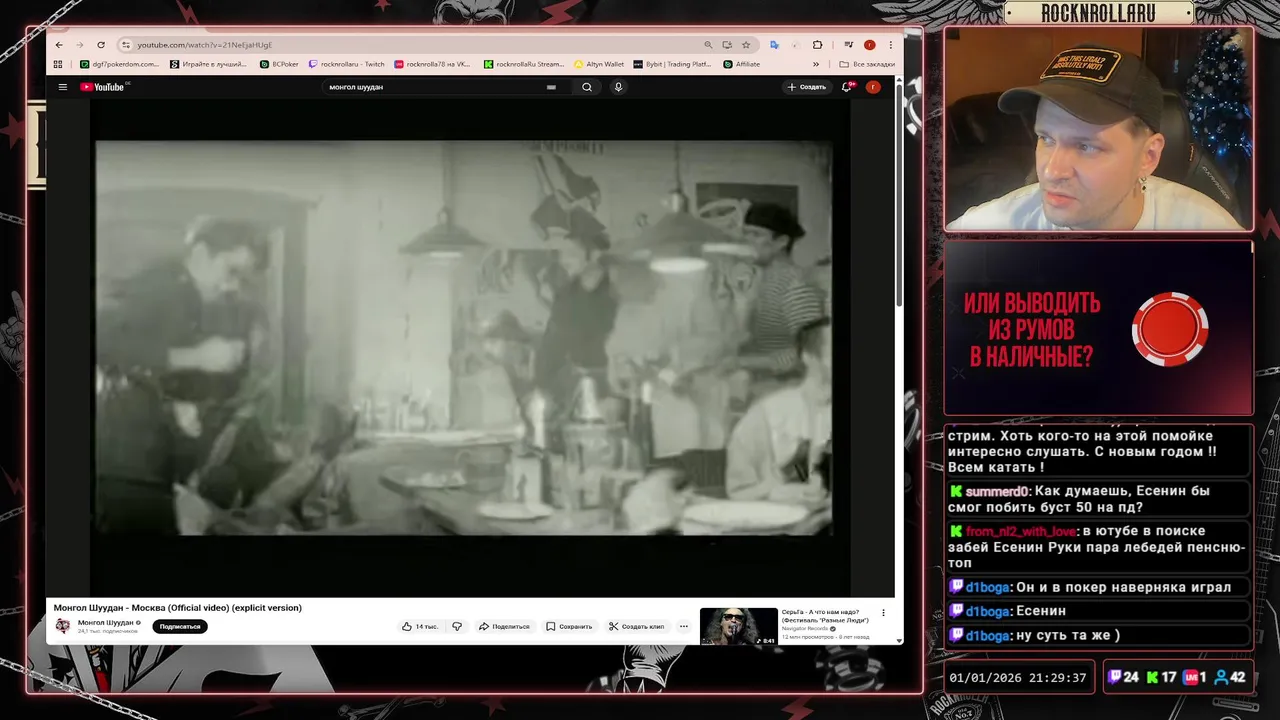Open the Chrome profile avatar

[x=869, y=45]
